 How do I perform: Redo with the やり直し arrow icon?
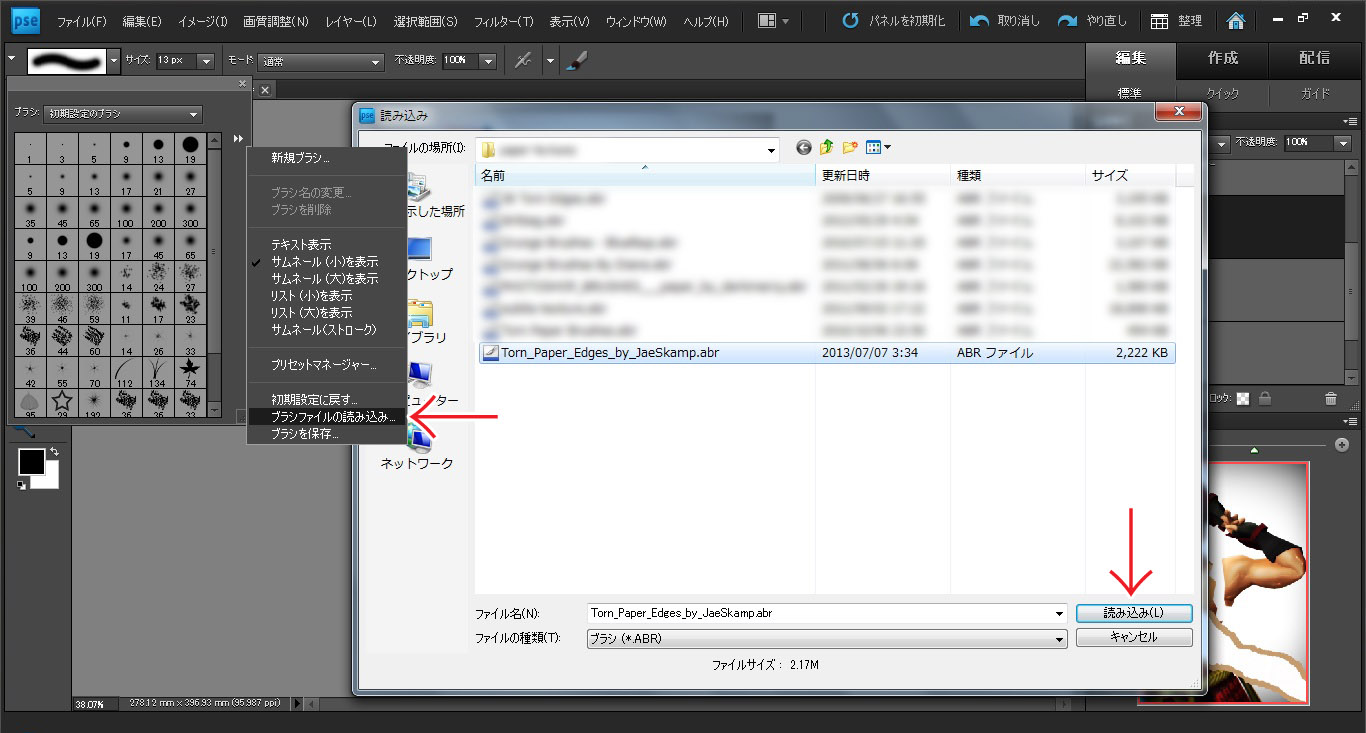[x=1068, y=21]
